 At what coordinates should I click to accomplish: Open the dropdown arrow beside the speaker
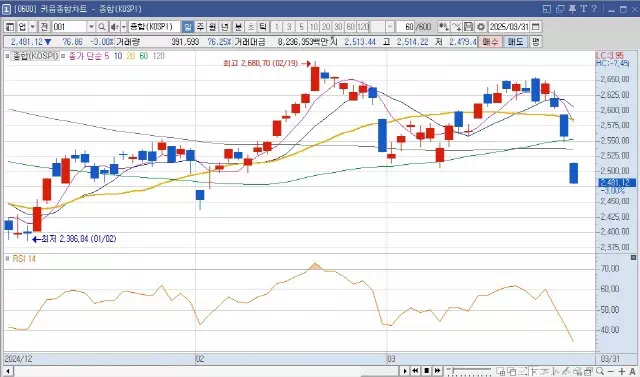(x=124, y=27)
